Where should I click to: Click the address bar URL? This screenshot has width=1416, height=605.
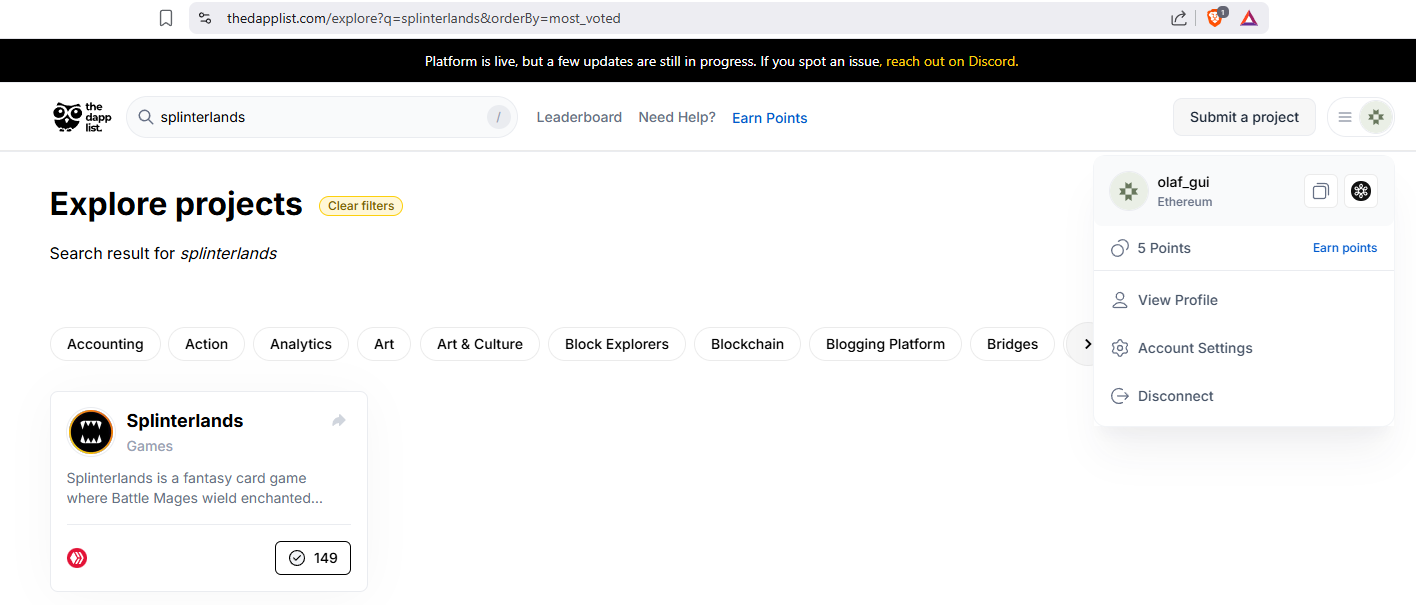coord(424,18)
